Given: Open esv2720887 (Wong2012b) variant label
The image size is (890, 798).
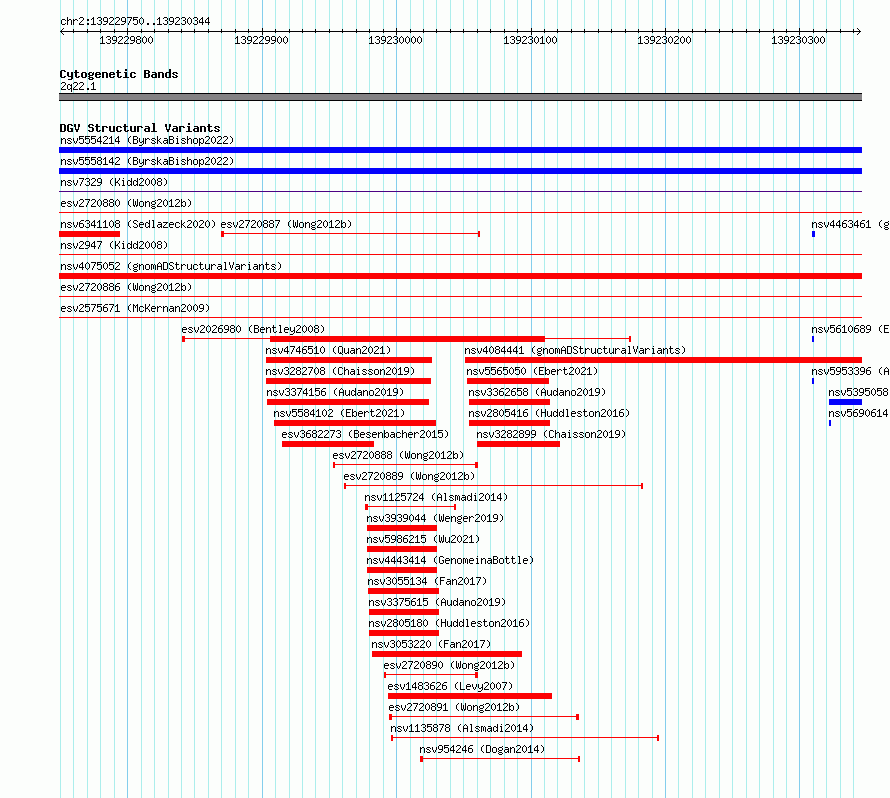Looking at the screenshot, I should tap(286, 224).
